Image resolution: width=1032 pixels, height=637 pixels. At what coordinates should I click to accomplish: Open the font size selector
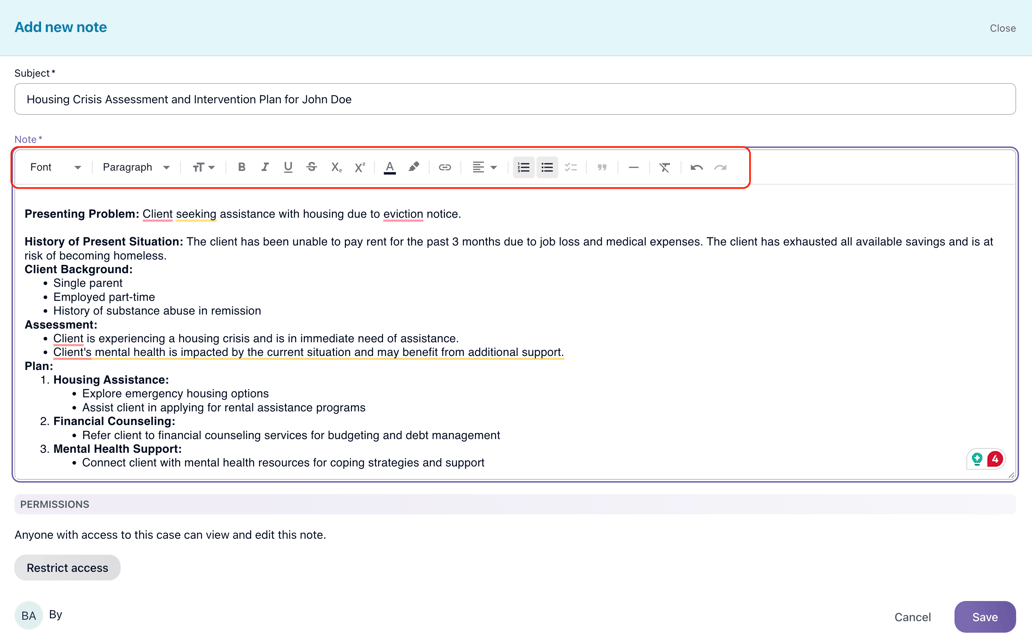[x=203, y=167]
